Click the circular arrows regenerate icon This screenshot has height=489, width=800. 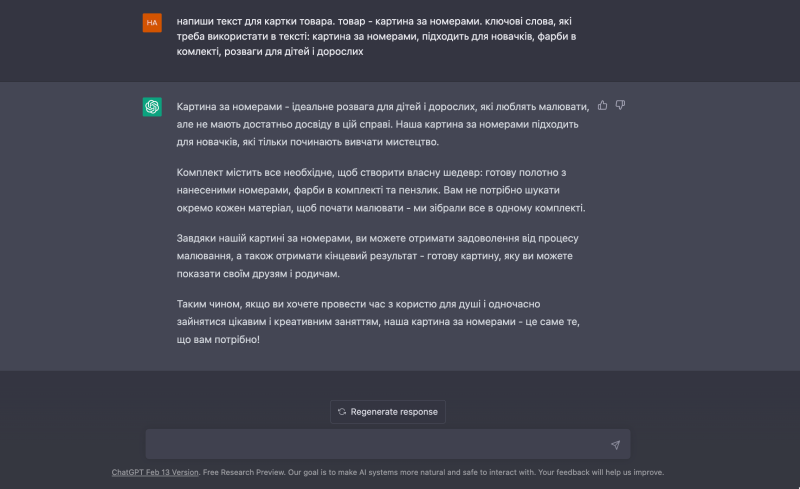[x=342, y=411]
